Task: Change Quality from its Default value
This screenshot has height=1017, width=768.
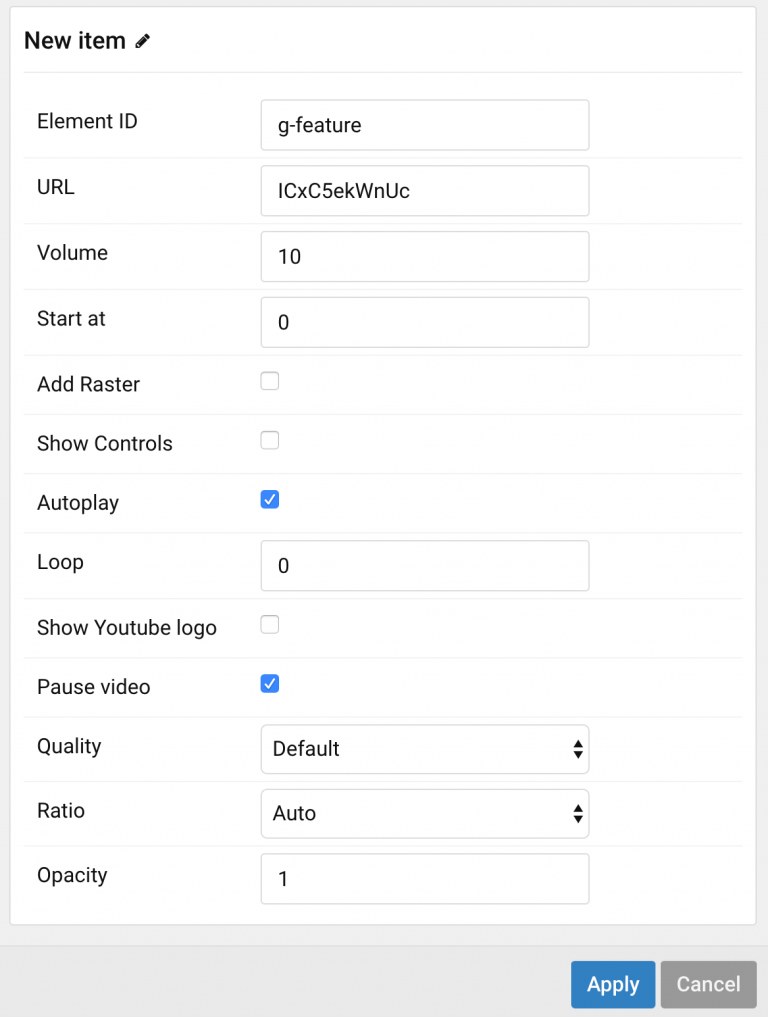Action: 424,749
